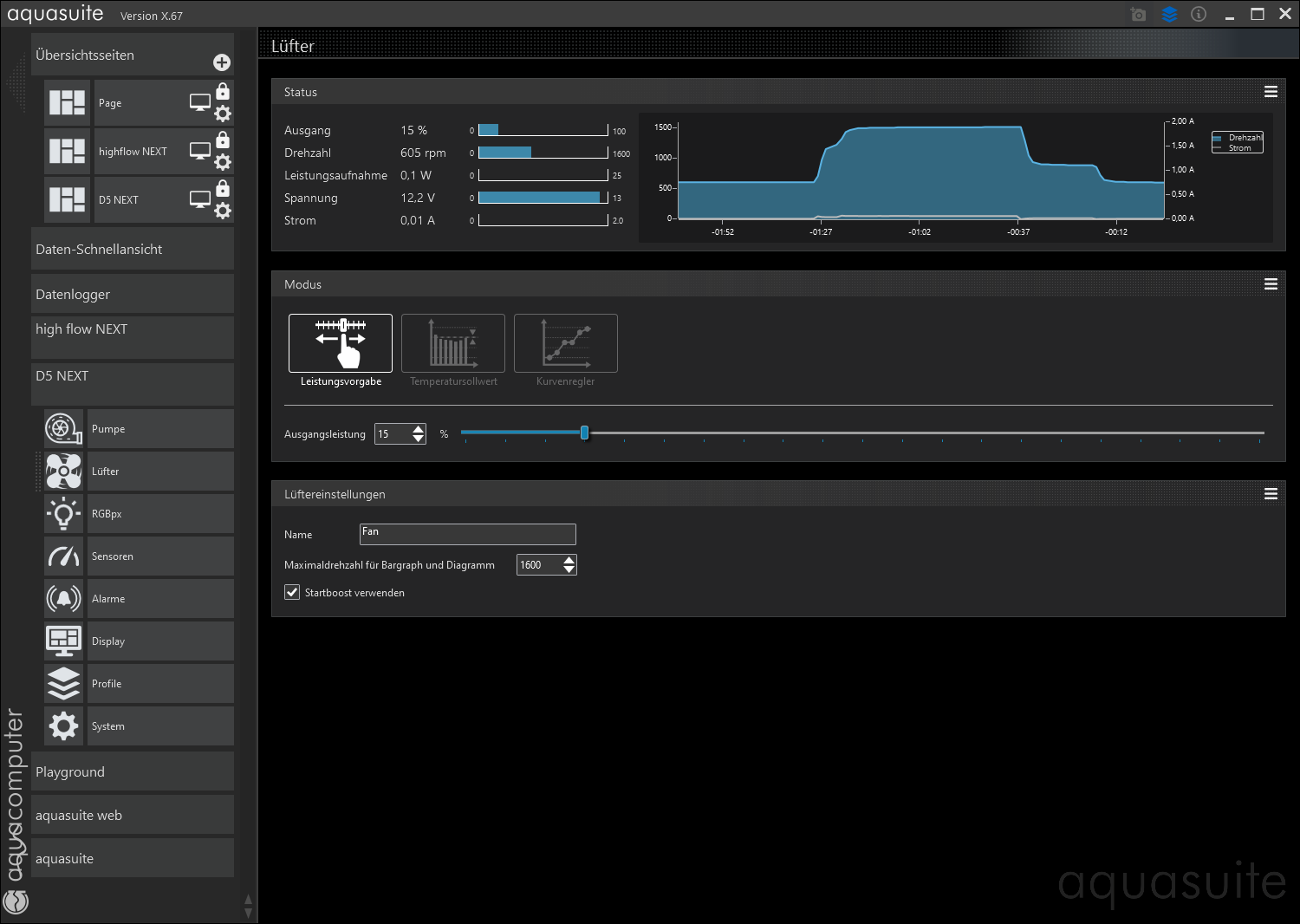The image size is (1300, 924).
Task: Click the Ausgangsleistung value field
Action: coord(393,434)
